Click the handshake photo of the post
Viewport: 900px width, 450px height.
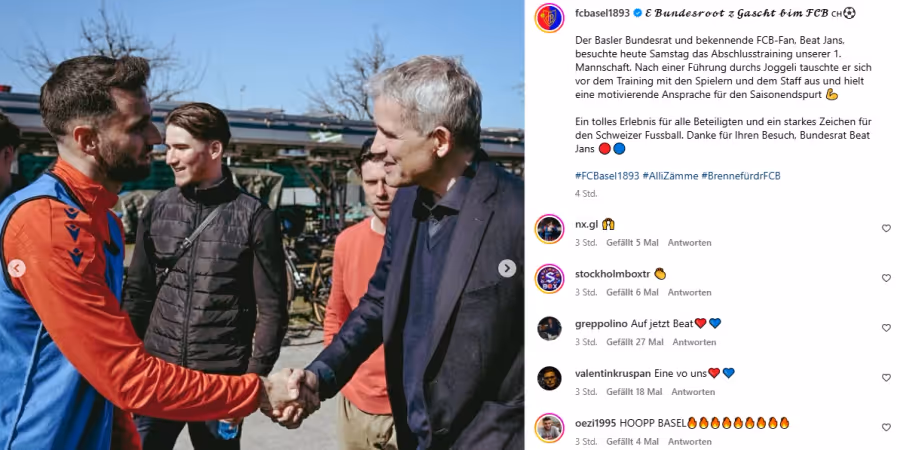point(262,225)
